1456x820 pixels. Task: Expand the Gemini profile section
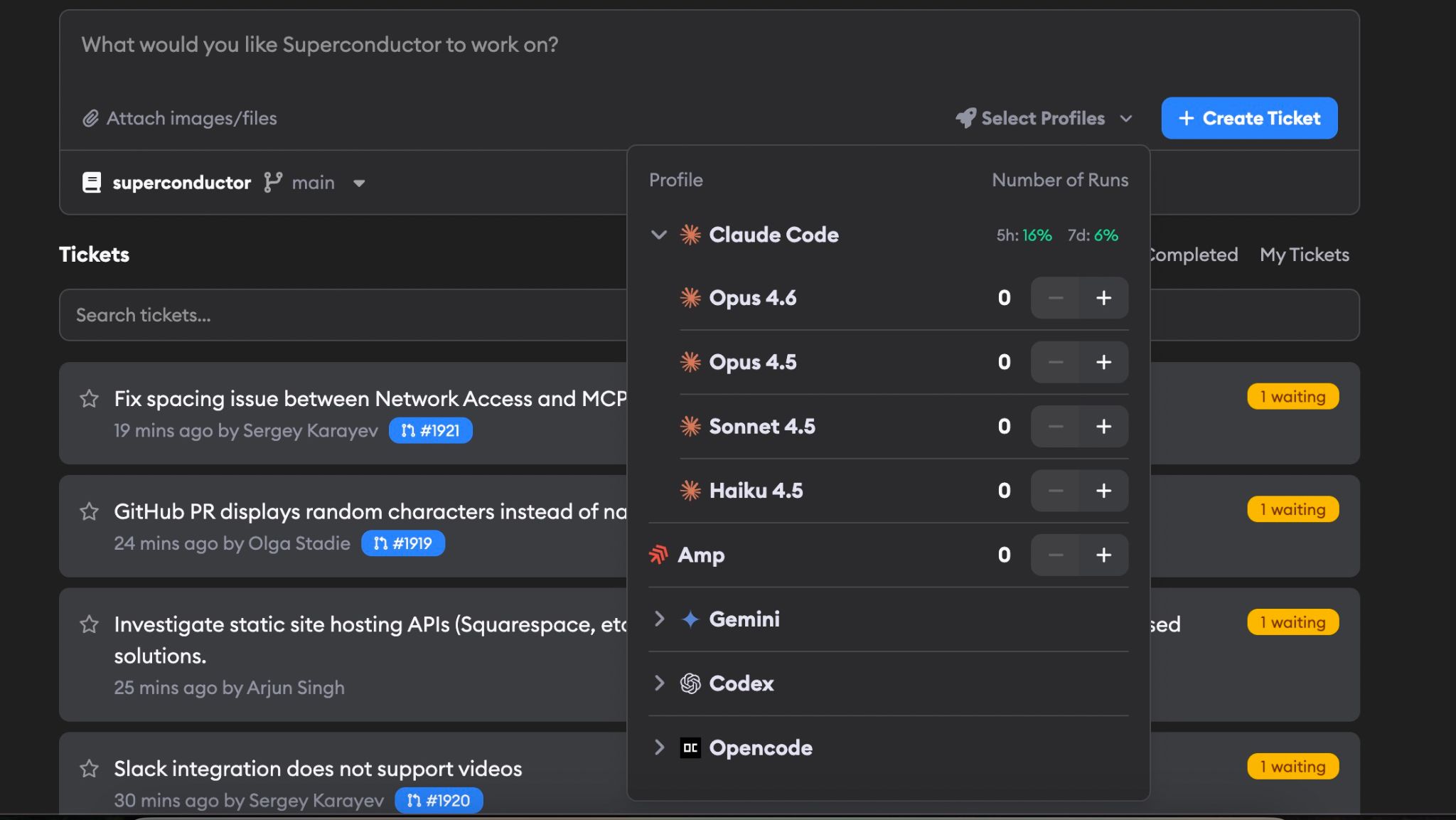pos(658,619)
